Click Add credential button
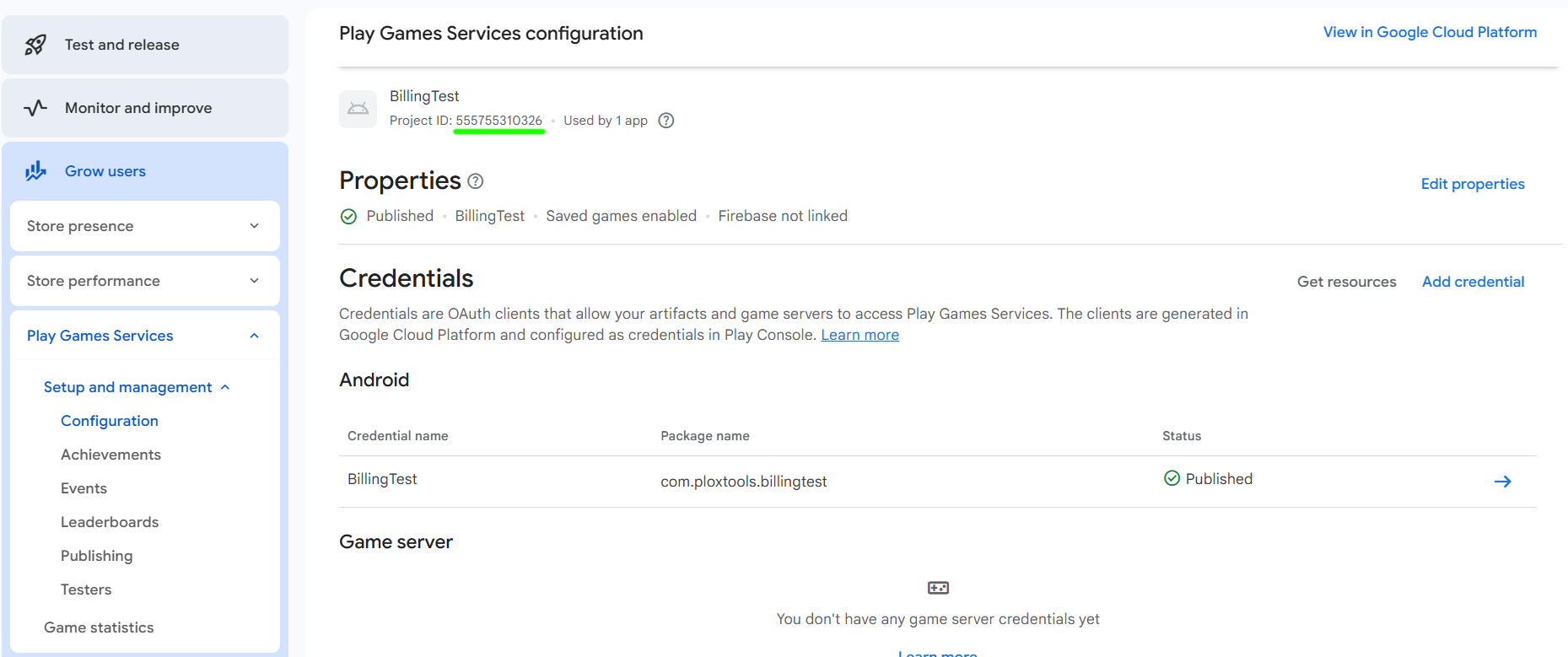The height and width of the screenshot is (657, 1568). pyautogui.click(x=1473, y=282)
